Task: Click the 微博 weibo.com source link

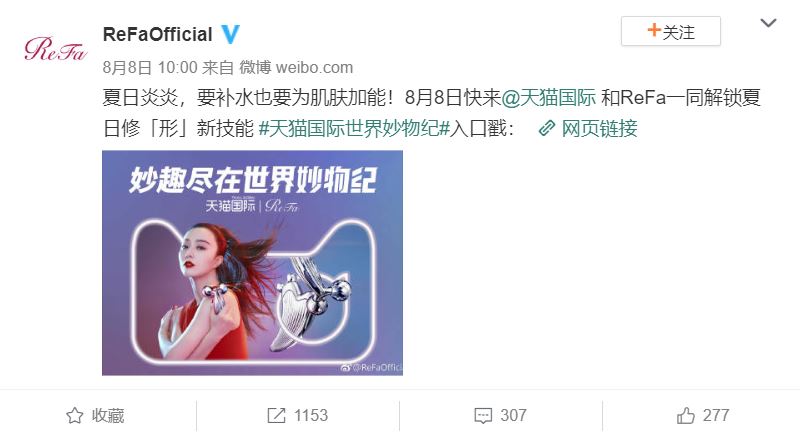Action: (296, 67)
